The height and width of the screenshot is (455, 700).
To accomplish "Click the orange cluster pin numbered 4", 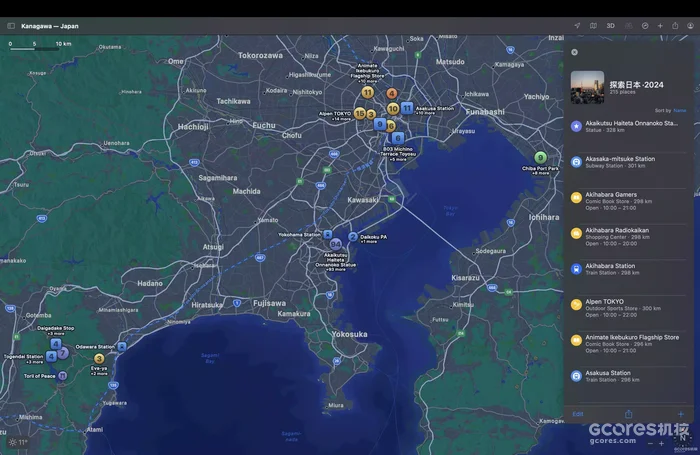I will 392,93.
